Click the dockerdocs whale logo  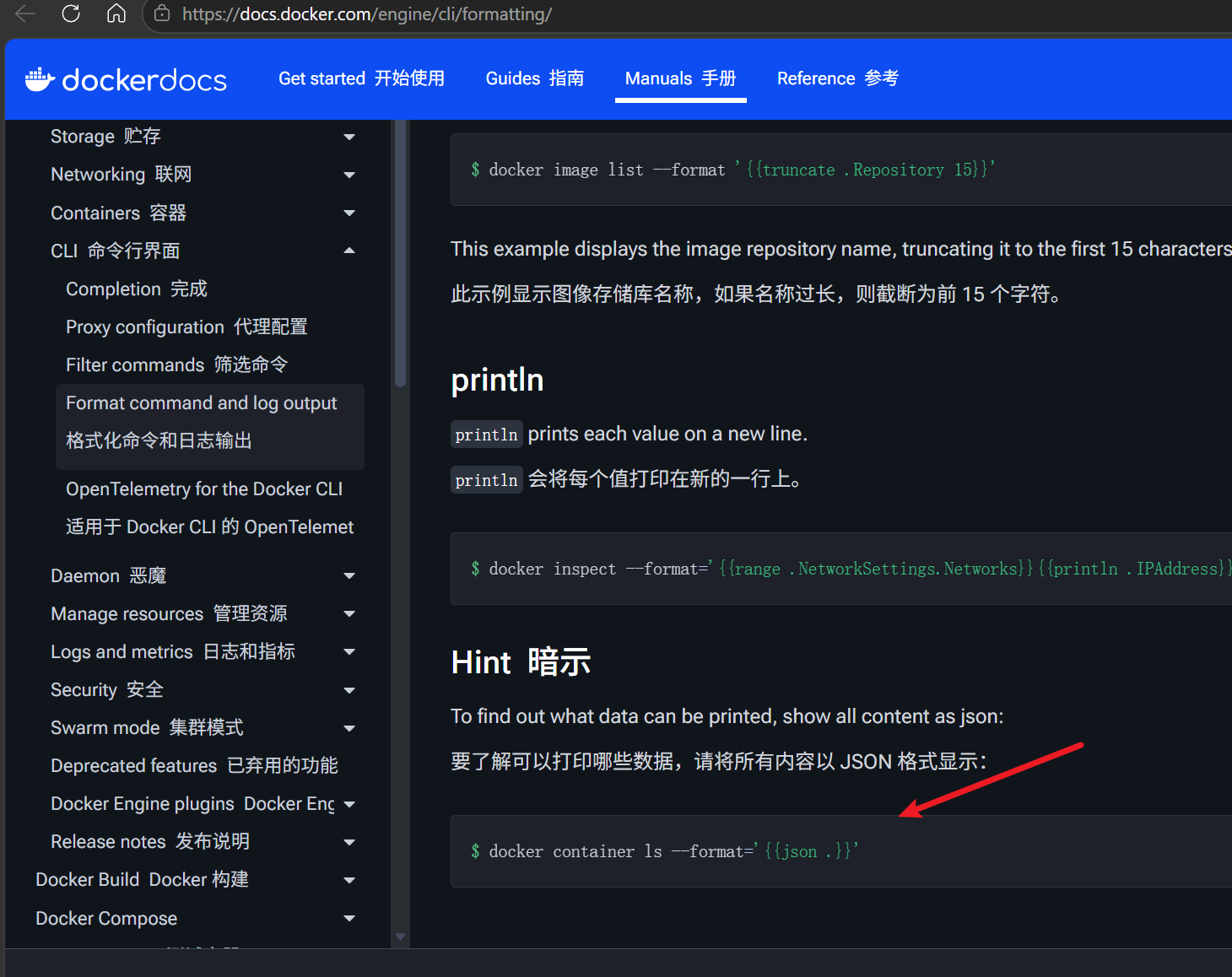[x=126, y=79]
